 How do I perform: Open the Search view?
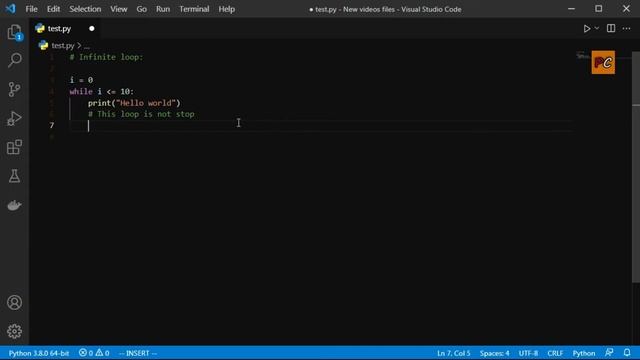coord(14,60)
